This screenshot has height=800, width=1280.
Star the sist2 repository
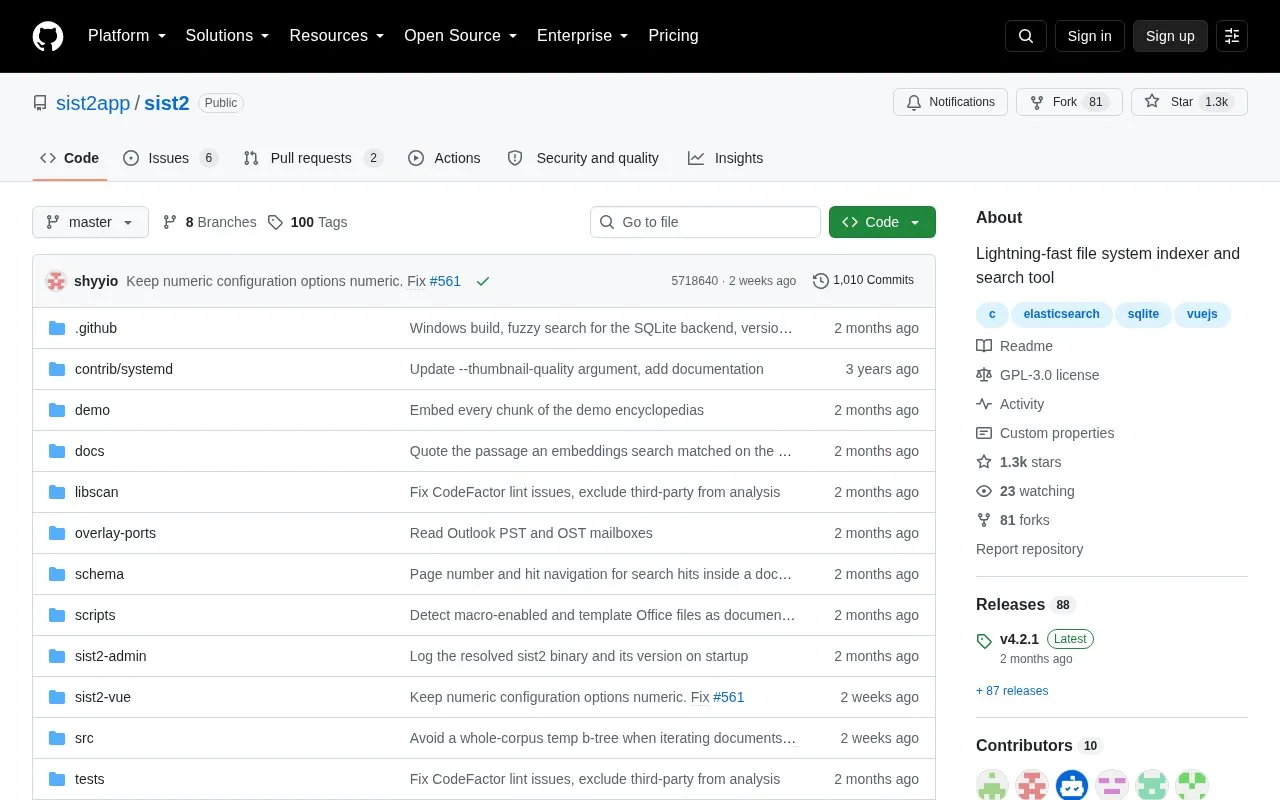(x=1189, y=102)
